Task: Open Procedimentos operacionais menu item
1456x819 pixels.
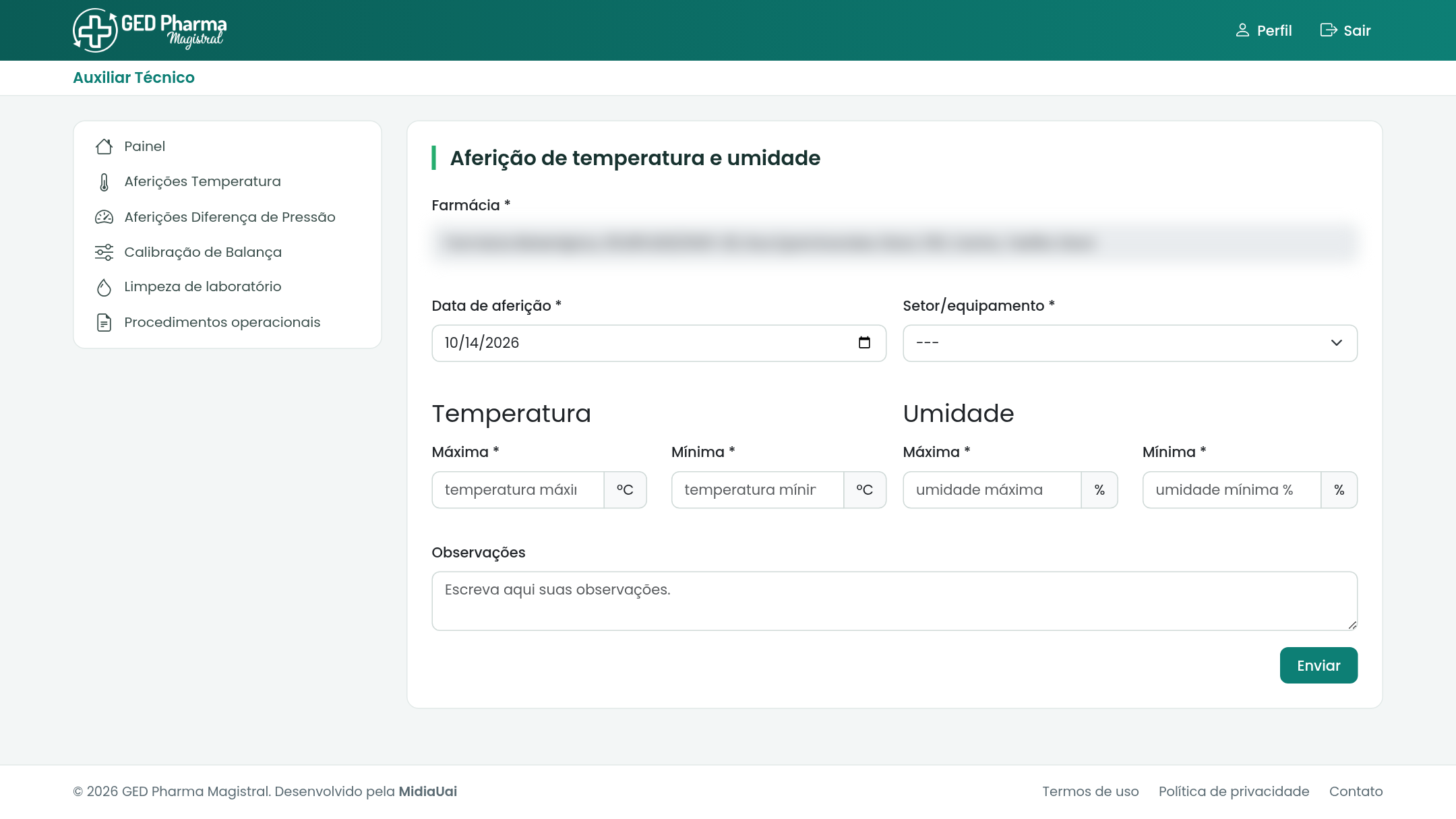Action: [222, 322]
